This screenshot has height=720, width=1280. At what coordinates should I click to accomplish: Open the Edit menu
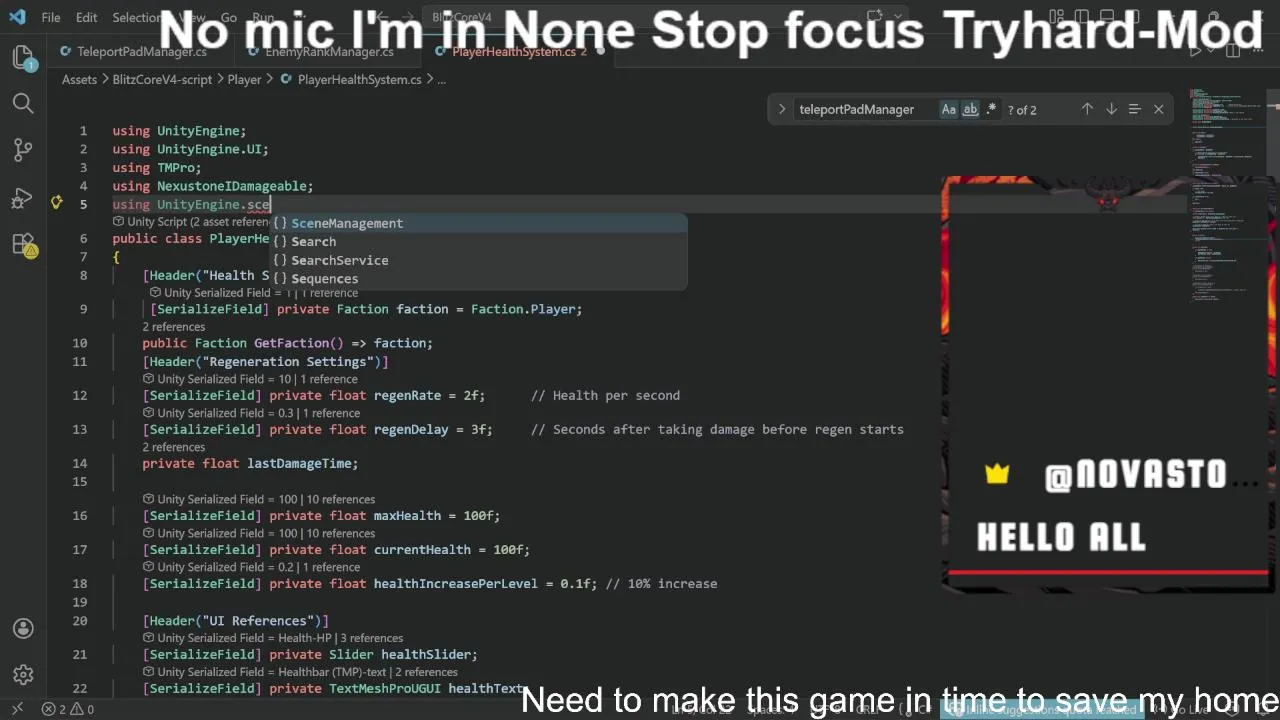87,17
